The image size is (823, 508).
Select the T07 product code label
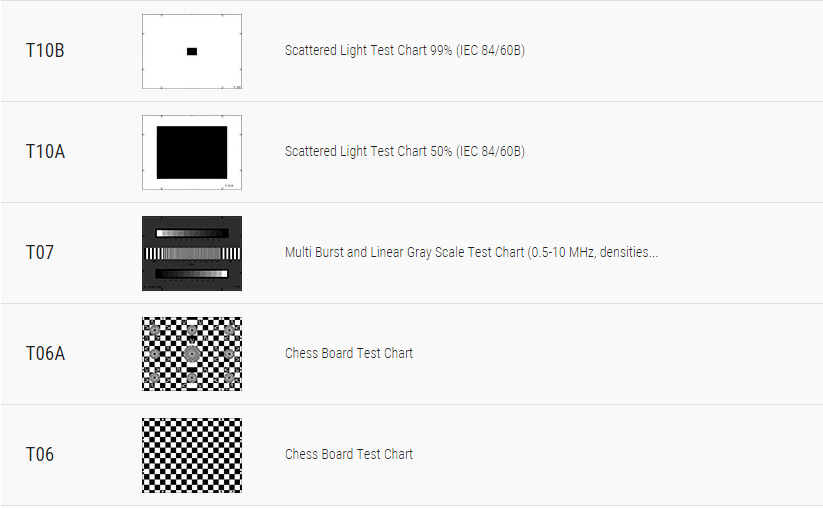(x=40, y=252)
